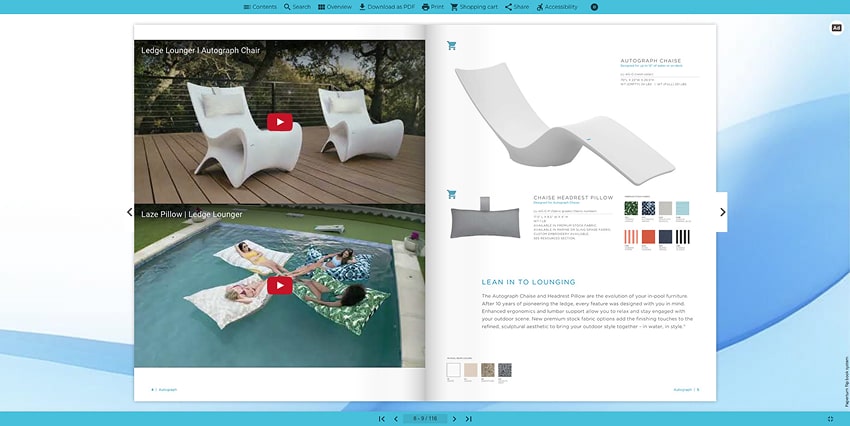Play the Laze Pillow video
Screen dimensions: 850x426
(x=280, y=285)
